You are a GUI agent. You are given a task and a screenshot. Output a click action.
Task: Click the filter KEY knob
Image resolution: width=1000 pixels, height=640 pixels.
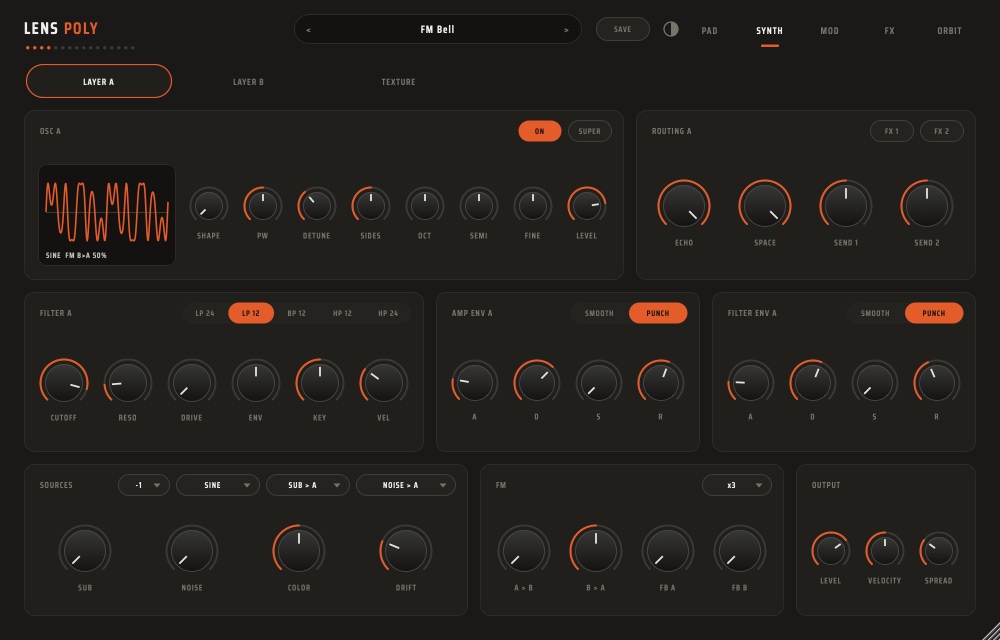pos(320,382)
